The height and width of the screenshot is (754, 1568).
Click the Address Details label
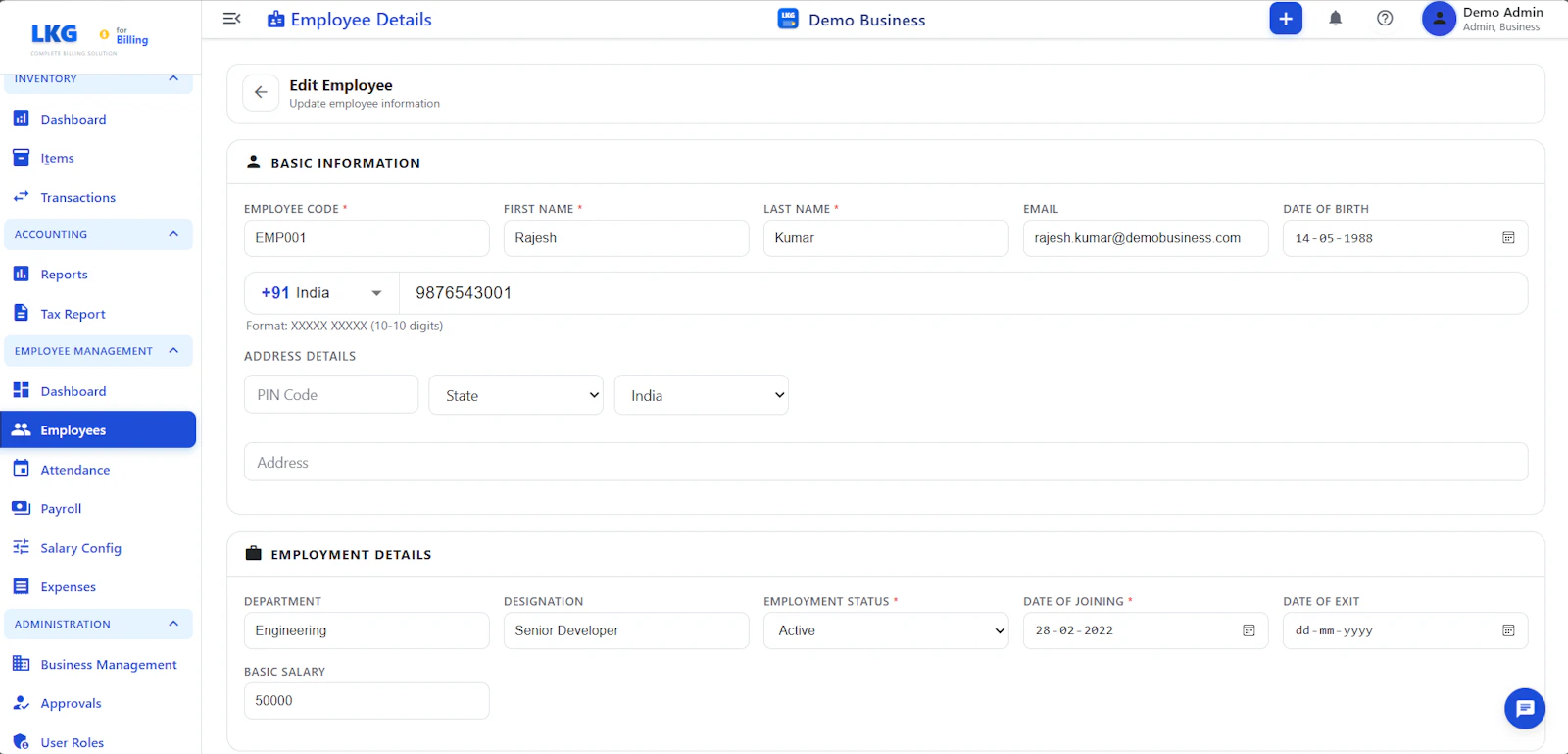click(x=300, y=356)
